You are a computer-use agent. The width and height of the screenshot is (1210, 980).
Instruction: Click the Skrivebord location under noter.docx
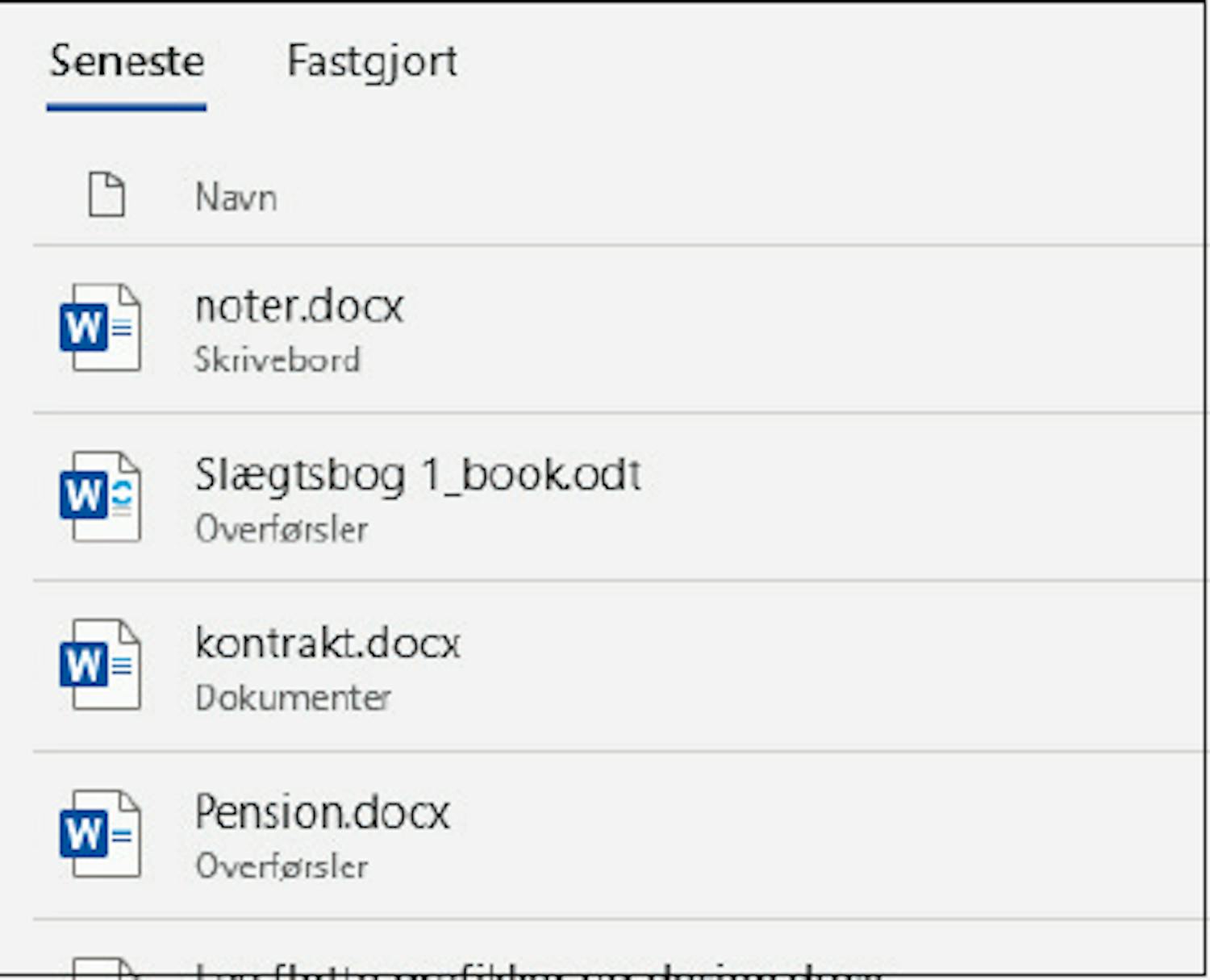(277, 360)
